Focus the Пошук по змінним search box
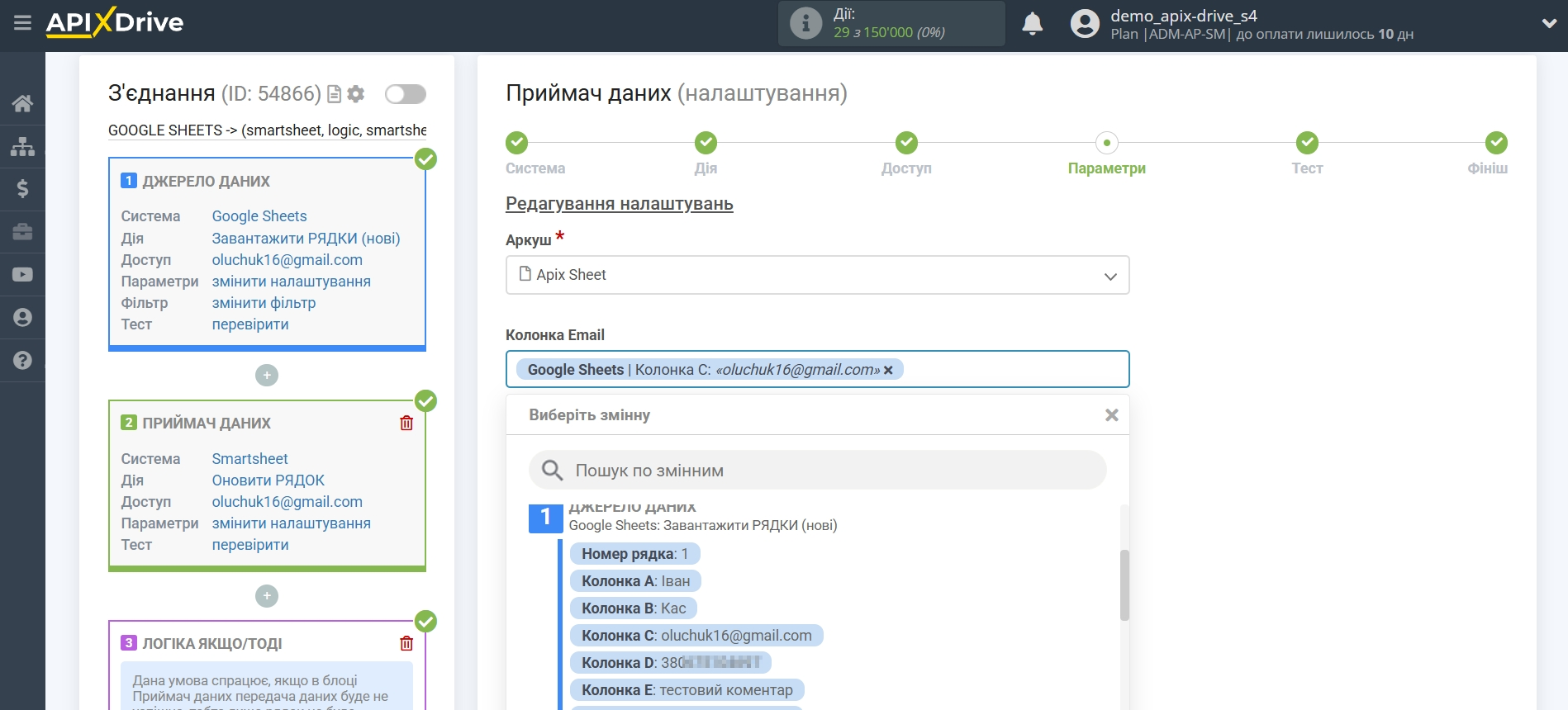This screenshot has width=1568, height=710. point(817,471)
